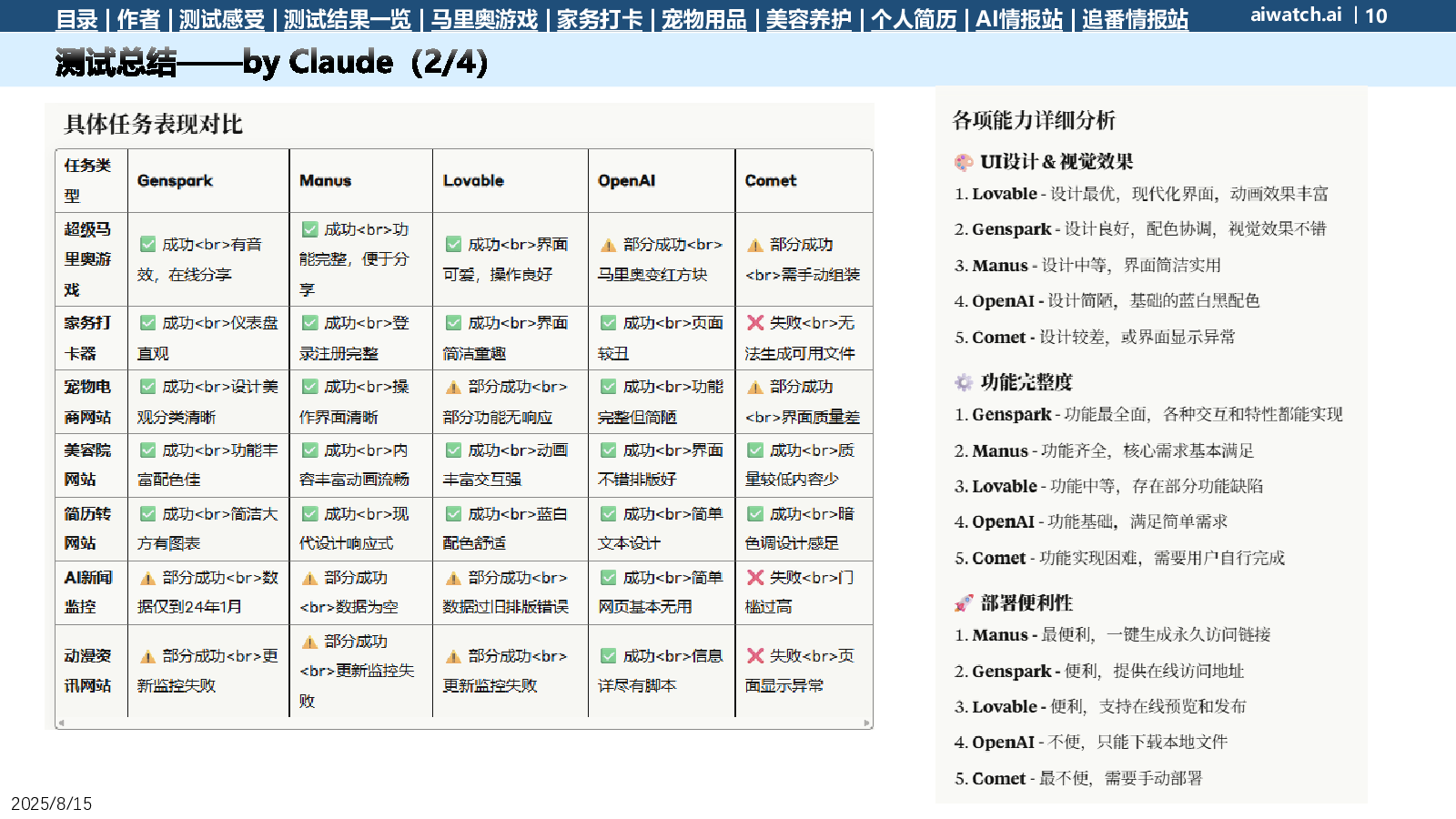
Task: Click red X in Comet 家务打卡器 cell
Action: (x=755, y=322)
